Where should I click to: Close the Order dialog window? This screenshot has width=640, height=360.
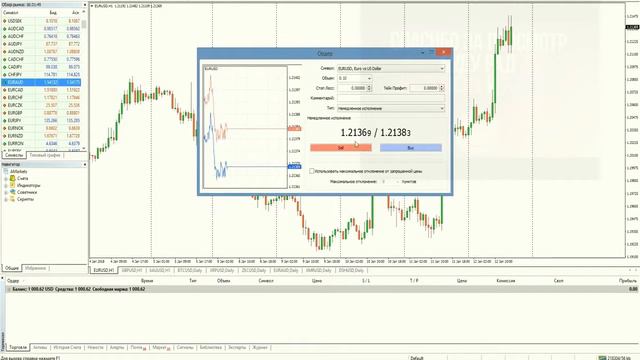pos(443,52)
